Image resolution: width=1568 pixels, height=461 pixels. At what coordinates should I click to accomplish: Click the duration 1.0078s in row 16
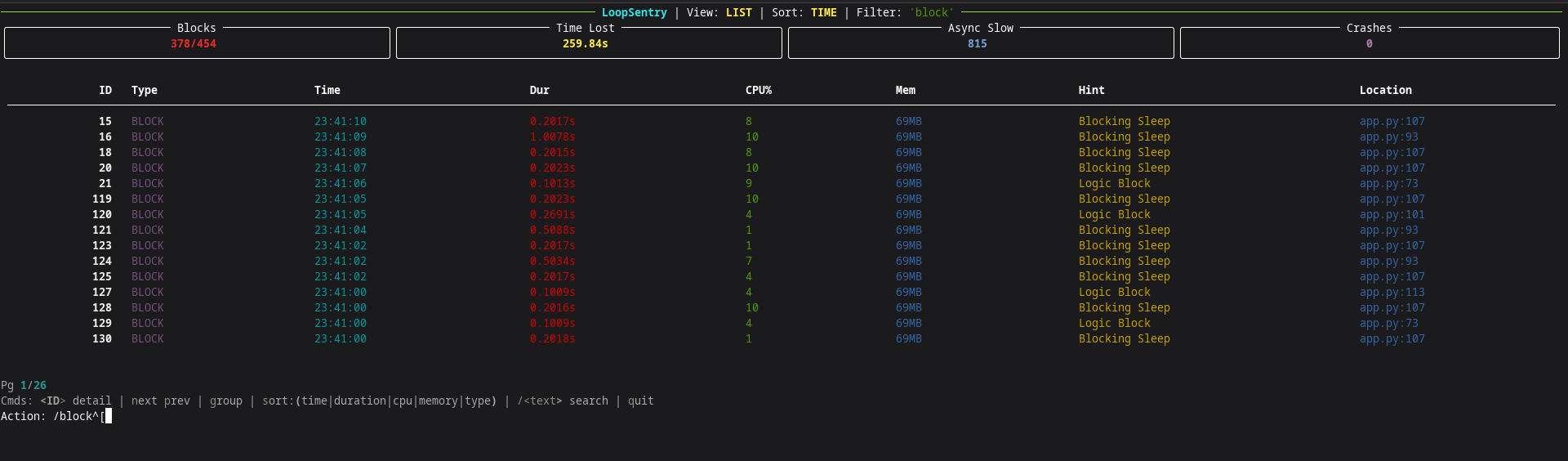(553, 137)
